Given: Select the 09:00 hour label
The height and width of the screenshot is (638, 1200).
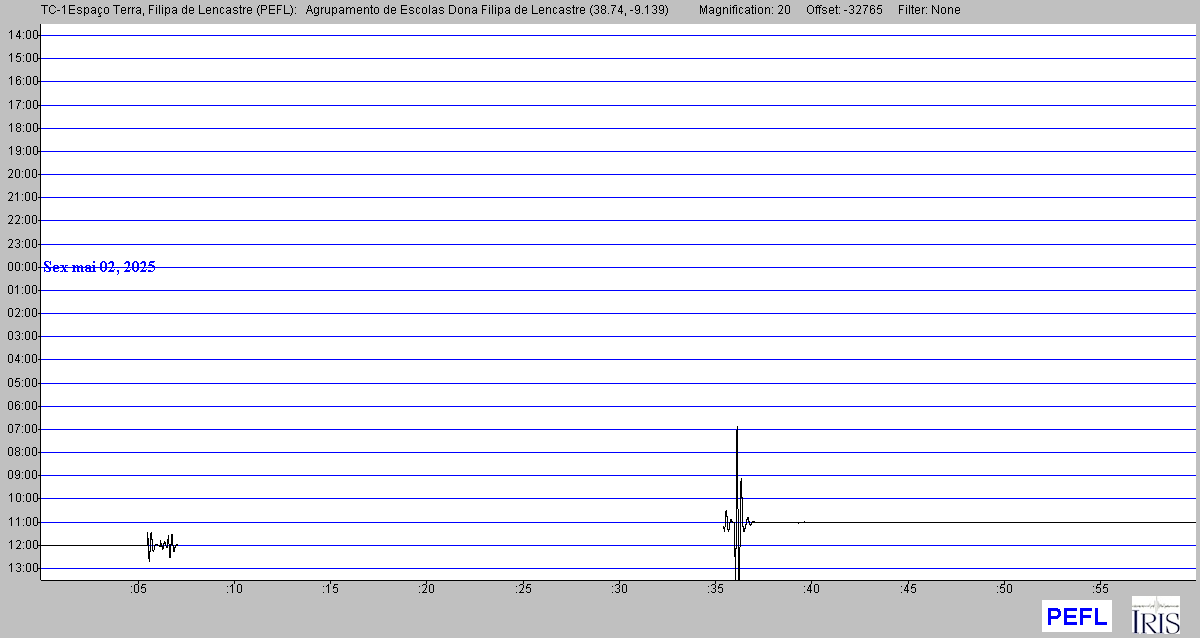Looking at the screenshot, I should 22,475.
